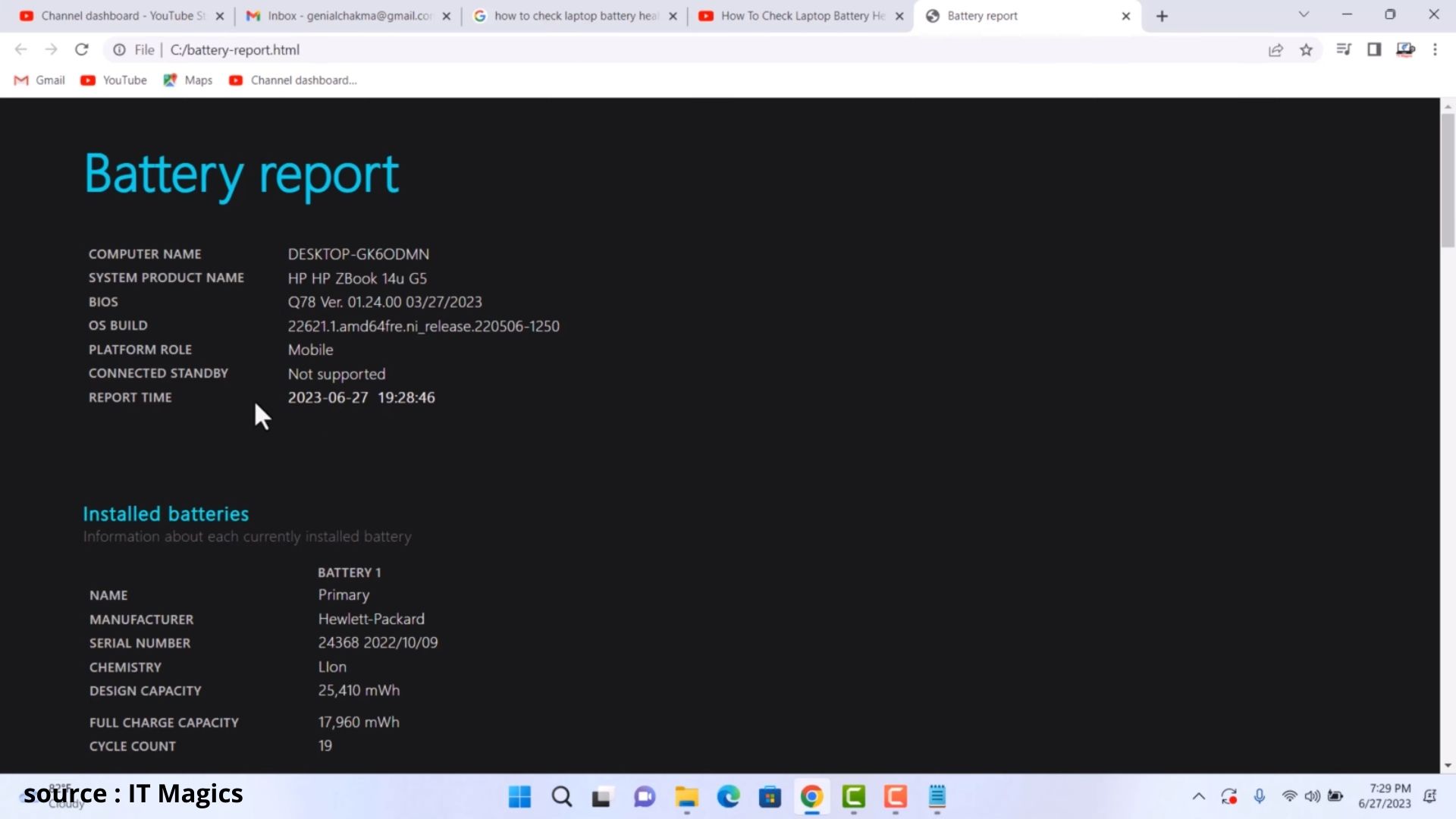Click the microphone icon in the system tray
The height and width of the screenshot is (819, 1456).
click(x=1260, y=796)
